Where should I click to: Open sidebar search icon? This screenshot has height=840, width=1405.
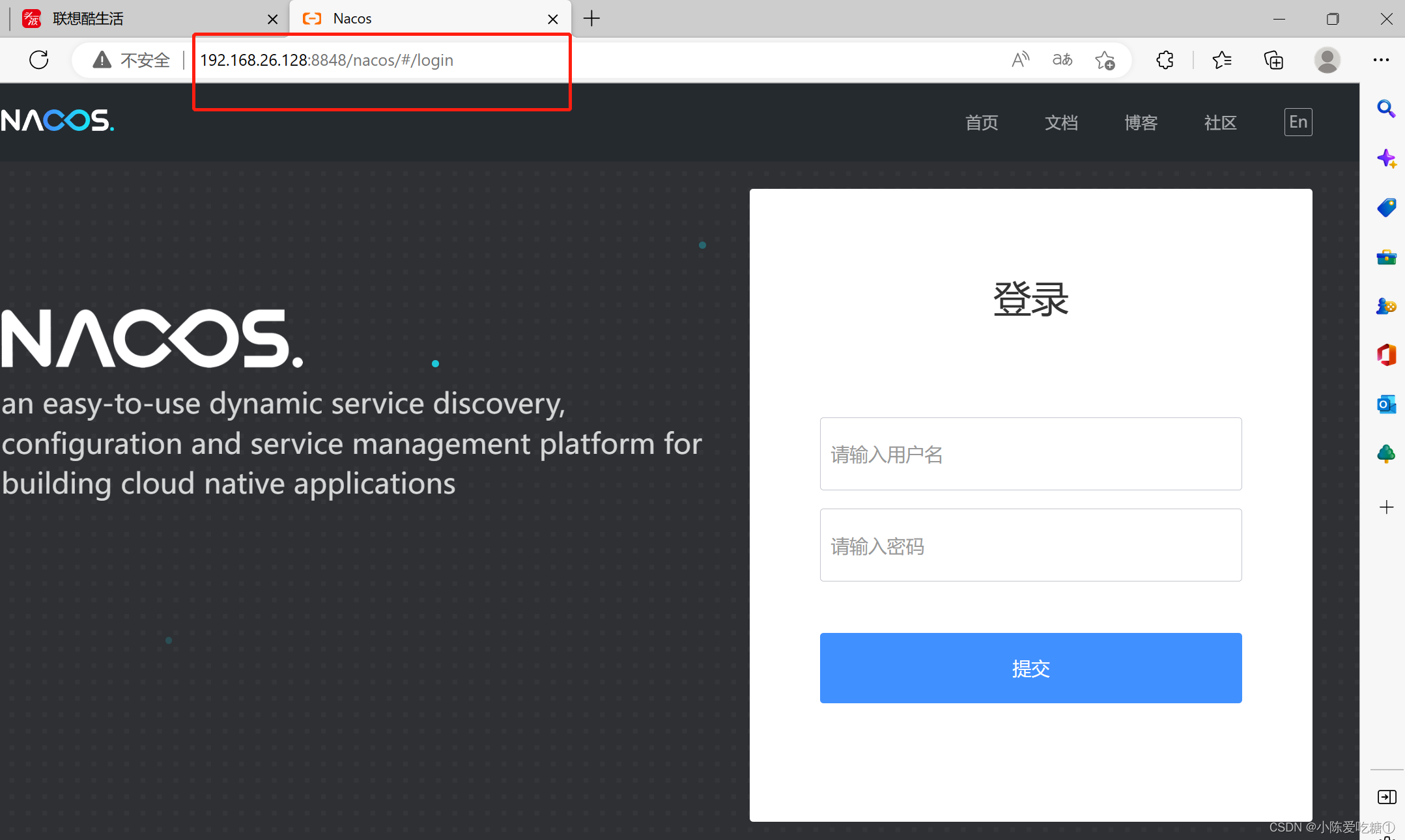(1386, 108)
